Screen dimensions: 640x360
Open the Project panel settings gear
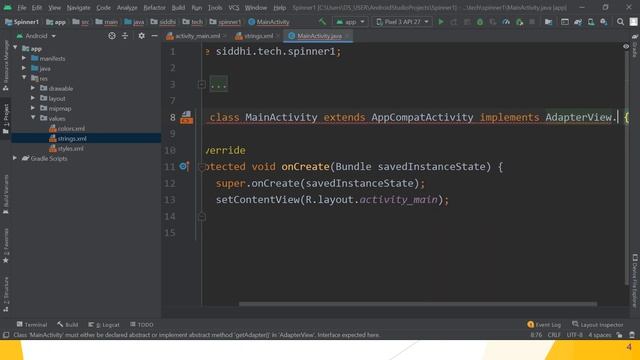pyautogui.click(x=141, y=36)
